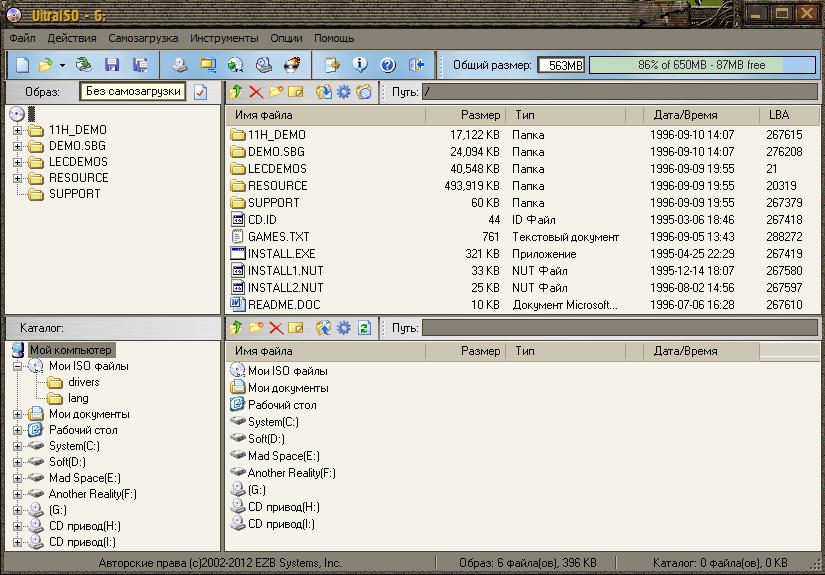Open the Самозагрузка menu
This screenshot has width=825, height=575.
click(143, 38)
